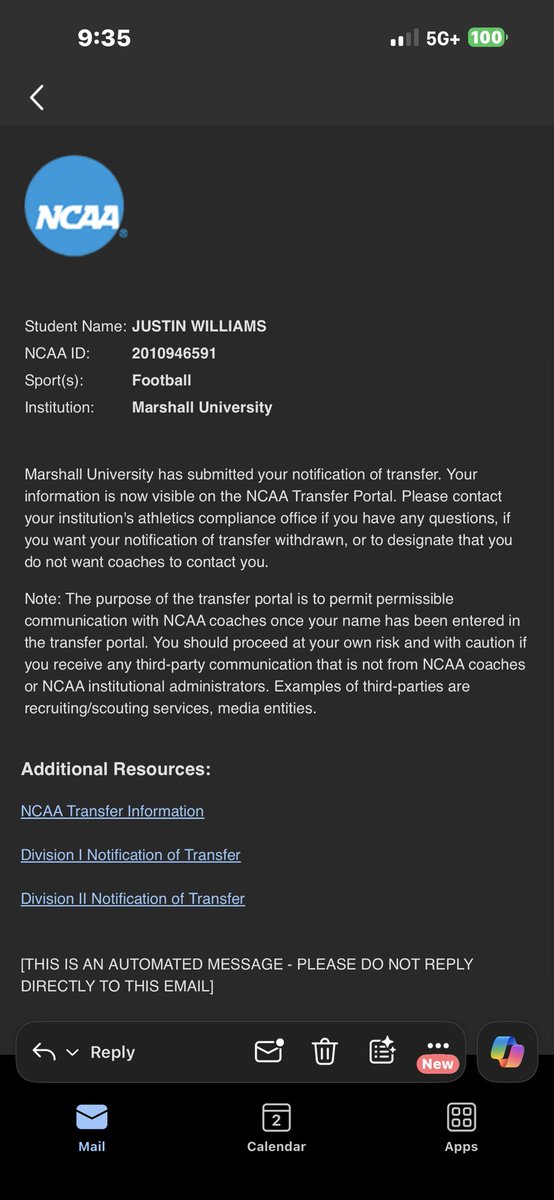Tap the battery indicator in status bar
The image size is (554, 1200).
tap(488, 38)
